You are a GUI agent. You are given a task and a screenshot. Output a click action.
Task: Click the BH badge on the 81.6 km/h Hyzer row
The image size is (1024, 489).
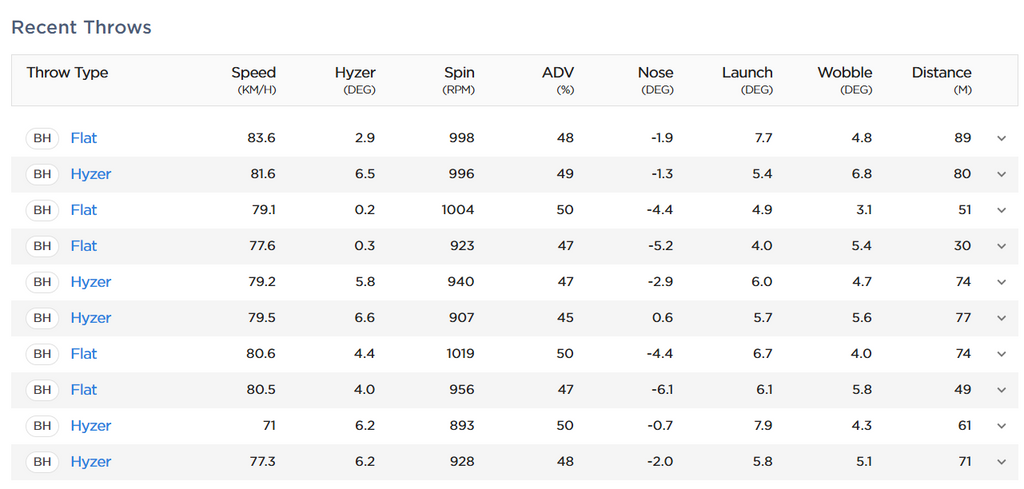pos(42,174)
